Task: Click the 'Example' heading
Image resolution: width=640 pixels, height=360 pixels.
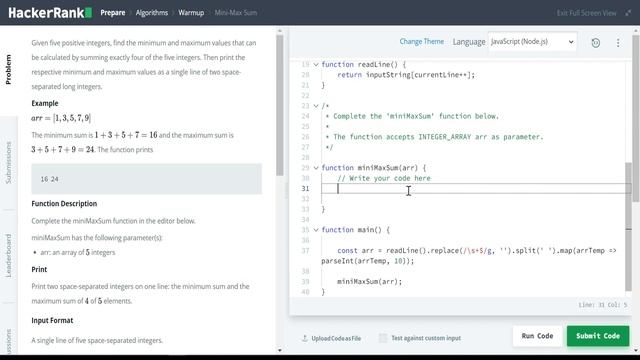Action: [x=45, y=103]
